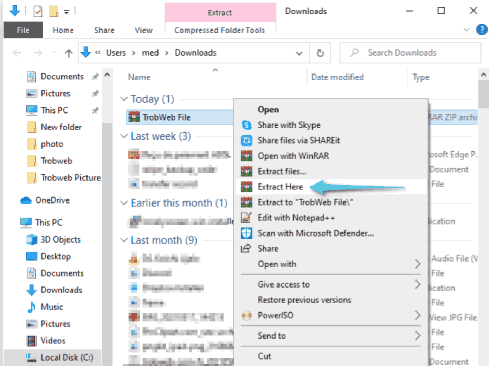489x366 pixels.
Task: Choose Extract to "TrobWeb File\"
Action: point(305,202)
